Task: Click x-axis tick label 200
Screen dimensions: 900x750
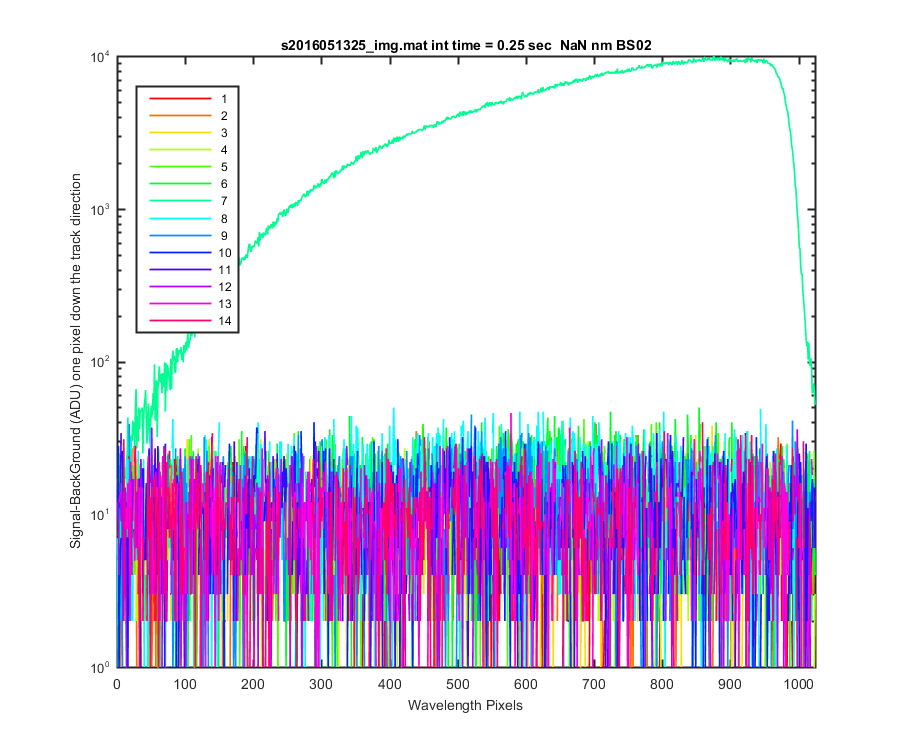Action: tap(253, 684)
